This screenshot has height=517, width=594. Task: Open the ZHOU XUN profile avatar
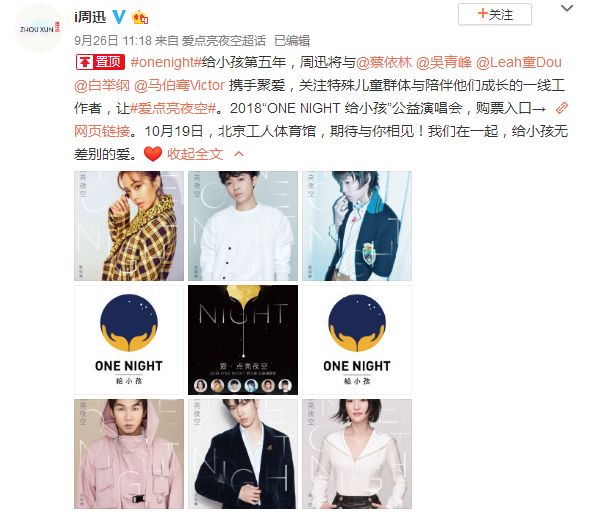tap(39, 28)
